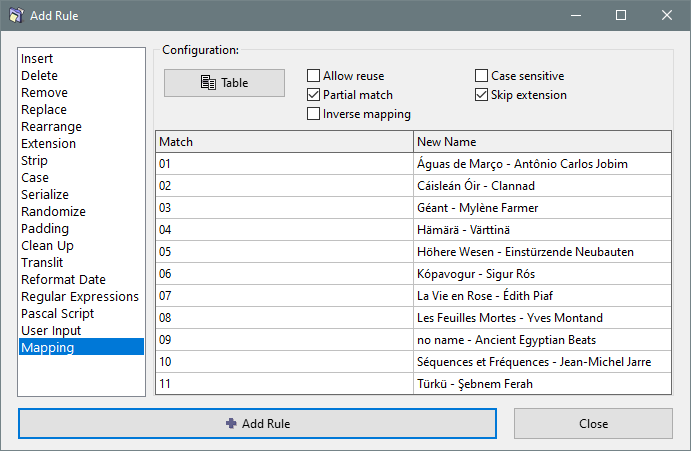
Task: Click the Türkü - Şebnem Ferah cell
Action: pos(542,384)
